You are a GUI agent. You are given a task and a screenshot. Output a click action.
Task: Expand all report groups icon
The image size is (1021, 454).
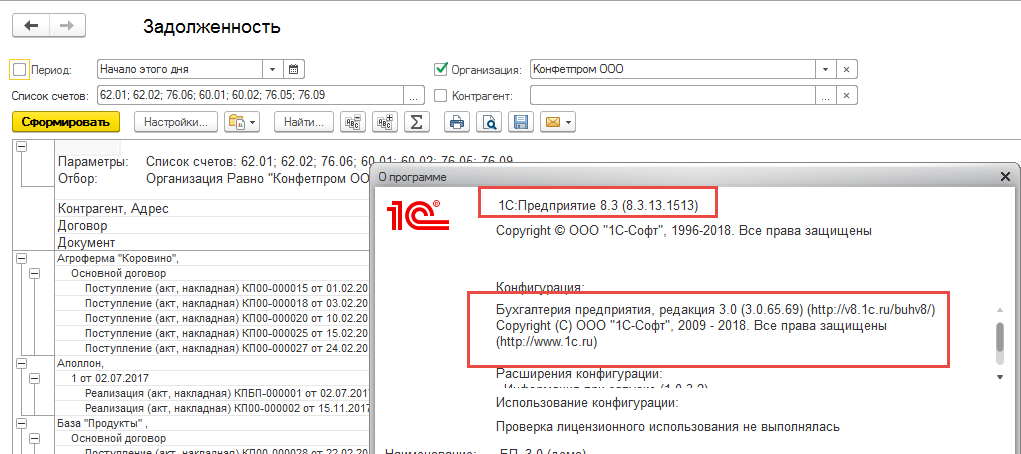[x=387, y=122]
